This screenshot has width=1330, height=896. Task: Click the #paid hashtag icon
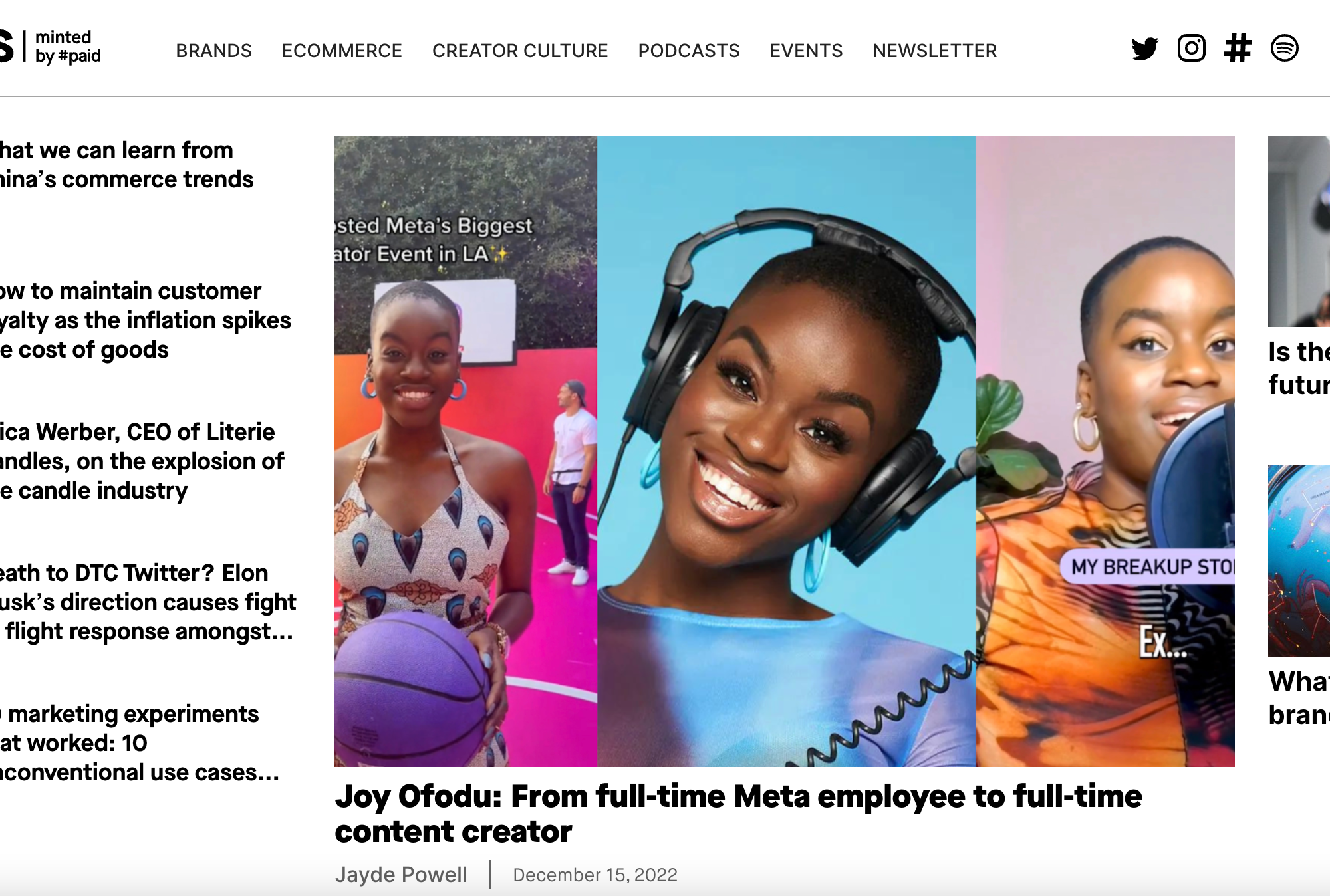click(1238, 48)
